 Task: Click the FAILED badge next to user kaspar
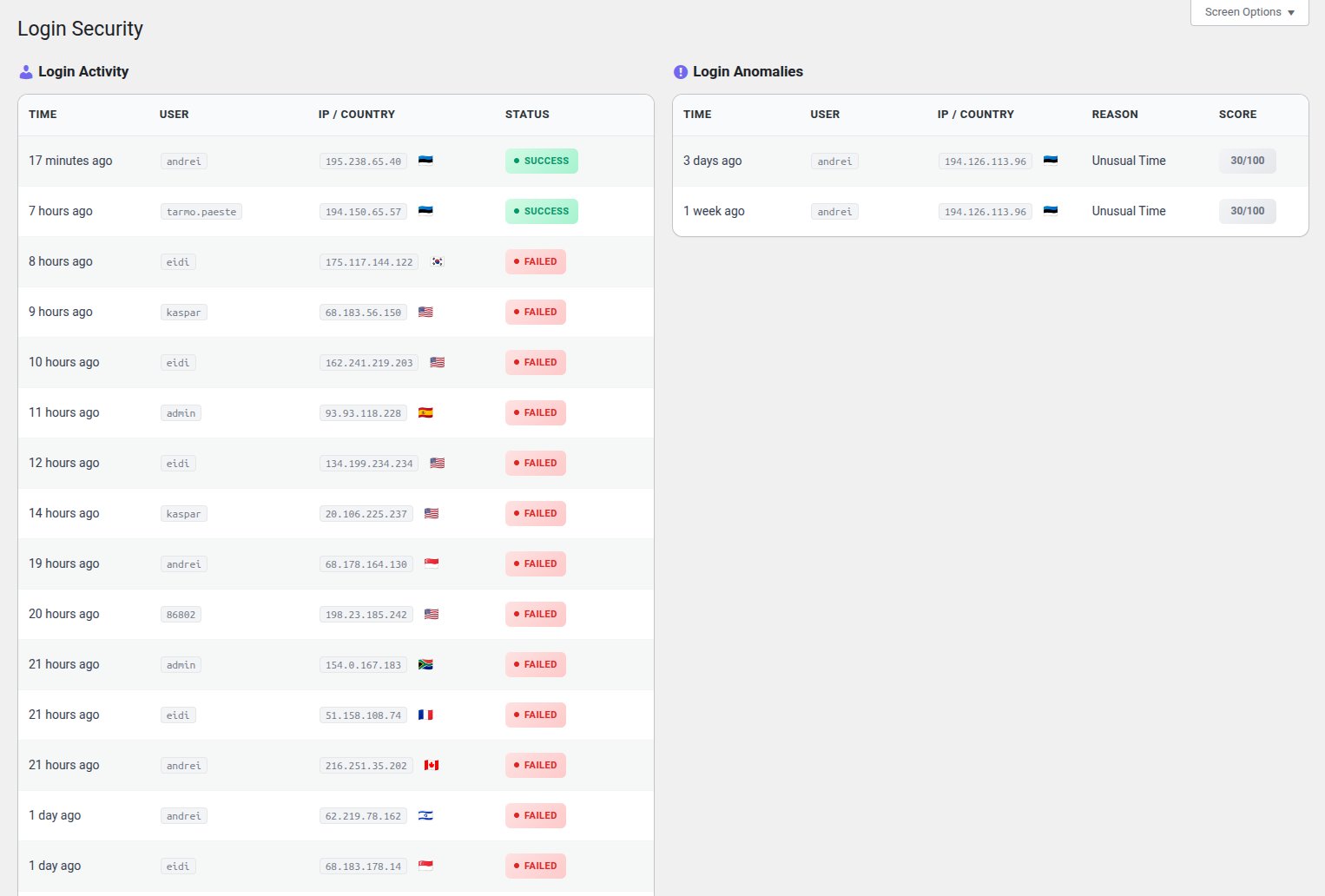535,312
